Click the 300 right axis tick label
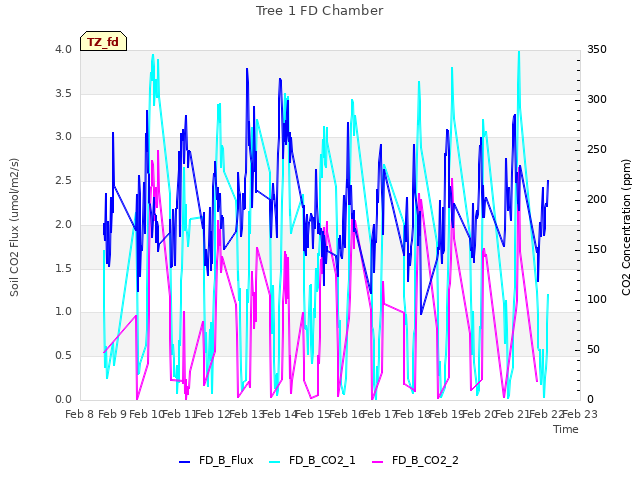The image size is (640, 480). click(597, 99)
